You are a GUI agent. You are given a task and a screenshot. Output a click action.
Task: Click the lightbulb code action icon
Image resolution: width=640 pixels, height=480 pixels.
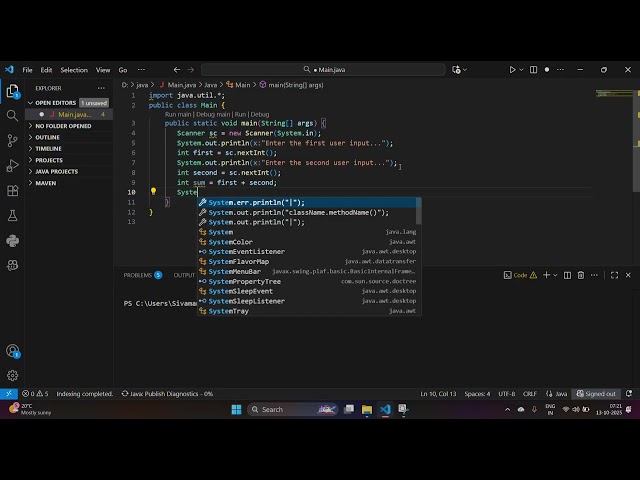click(x=153, y=191)
